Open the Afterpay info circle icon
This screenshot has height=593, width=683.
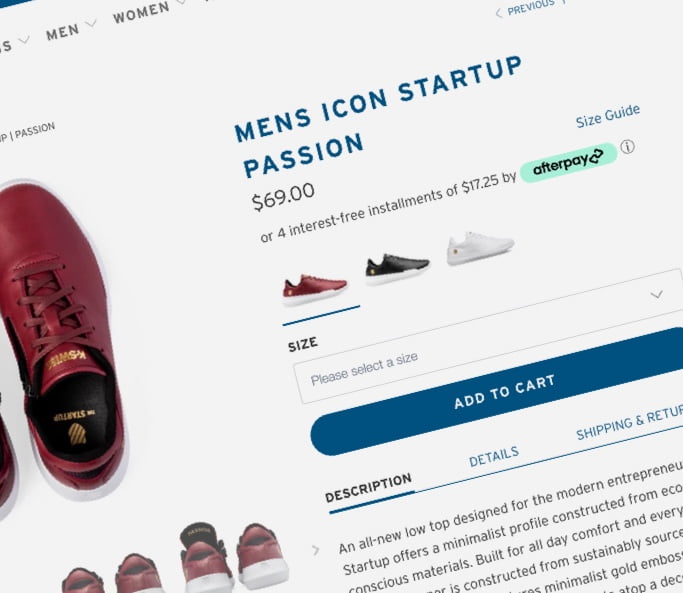pos(628,147)
